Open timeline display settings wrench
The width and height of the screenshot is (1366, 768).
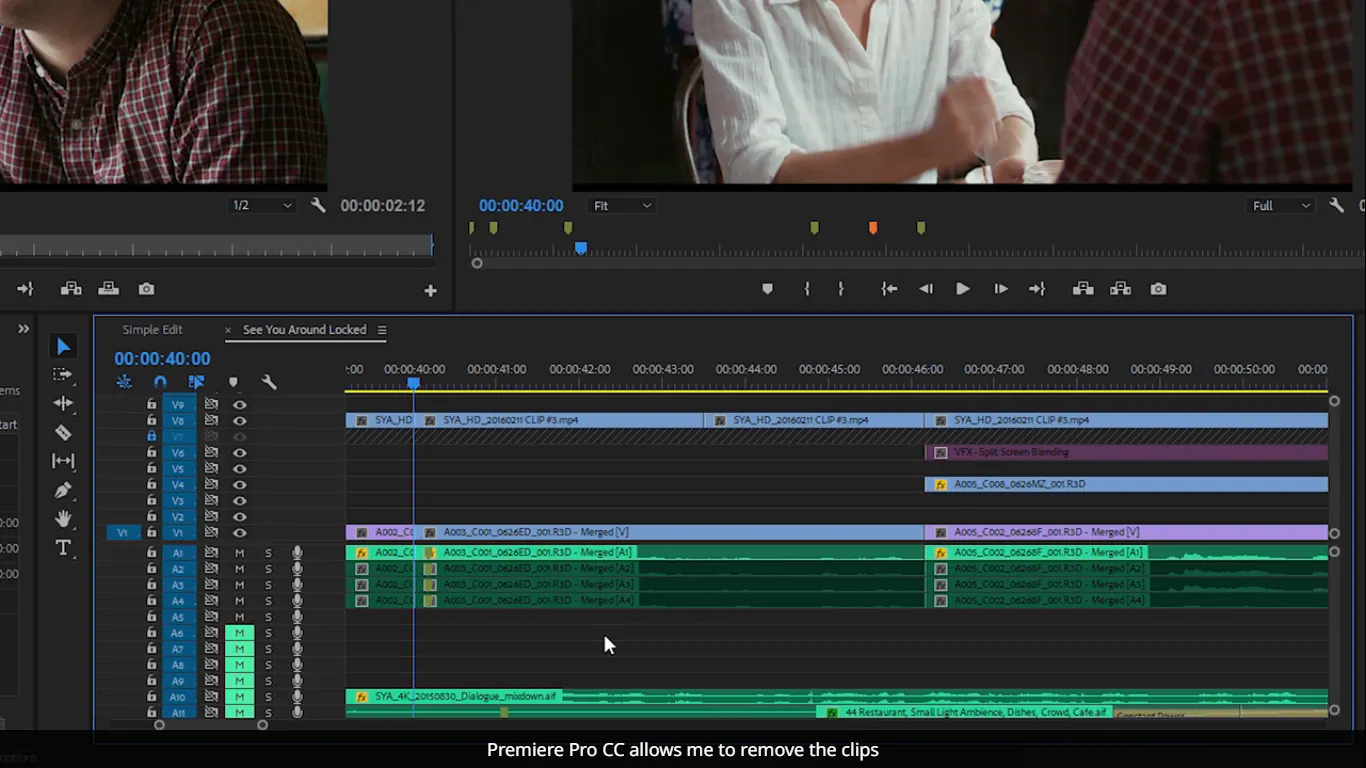pyautogui.click(x=268, y=382)
